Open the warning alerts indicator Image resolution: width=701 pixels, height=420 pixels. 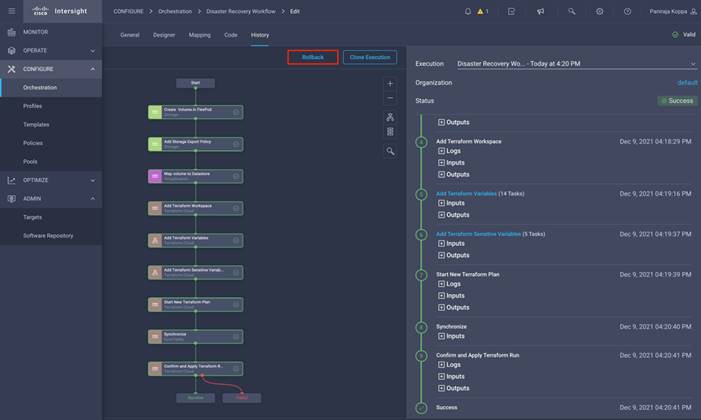click(482, 12)
